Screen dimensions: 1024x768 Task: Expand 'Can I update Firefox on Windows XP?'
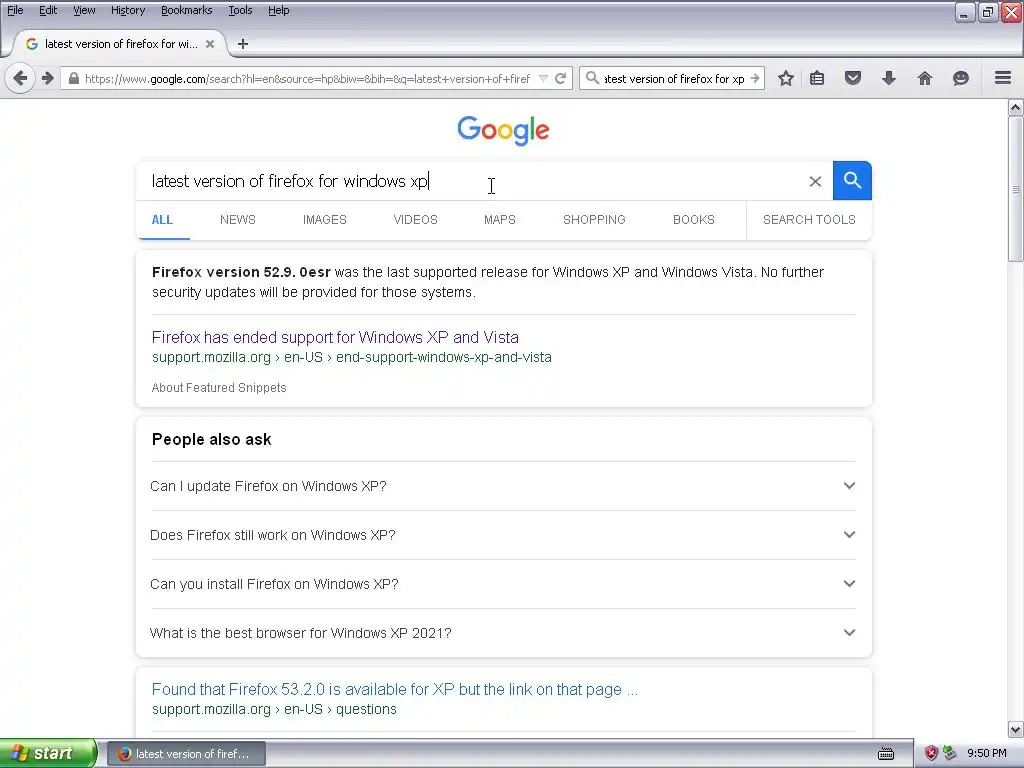pyautogui.click(x=503, y=487)
